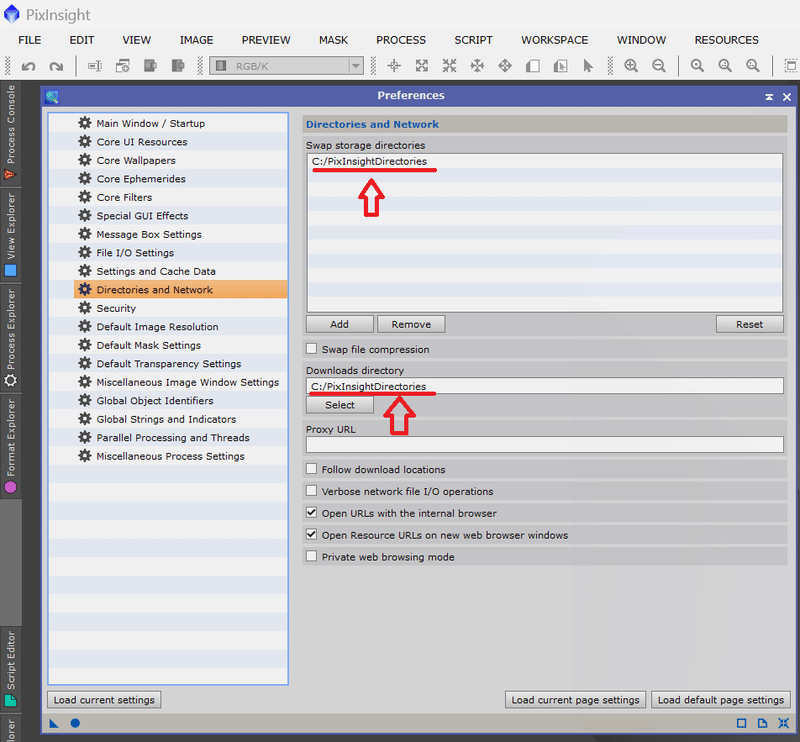800x742 pixels.
Task: Select the C:/PixInsightDirectories swap storage entry
Action: (544, 161)
